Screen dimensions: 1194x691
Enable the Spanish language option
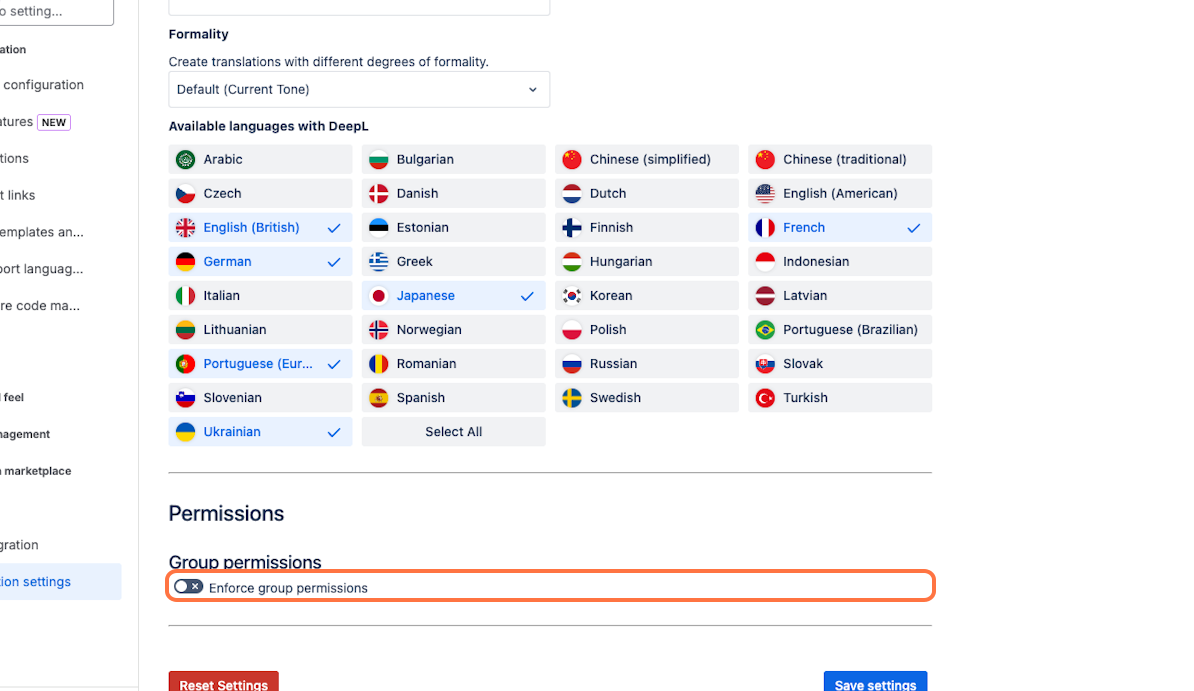pyautogui.click(x=453, y=398)
